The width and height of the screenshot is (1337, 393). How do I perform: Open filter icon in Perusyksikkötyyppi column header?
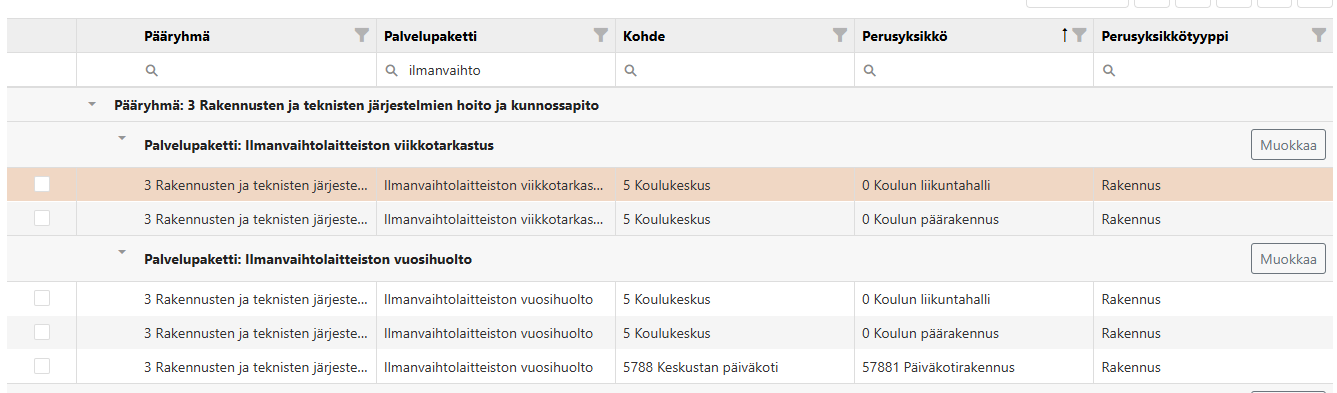[1318, 35]
